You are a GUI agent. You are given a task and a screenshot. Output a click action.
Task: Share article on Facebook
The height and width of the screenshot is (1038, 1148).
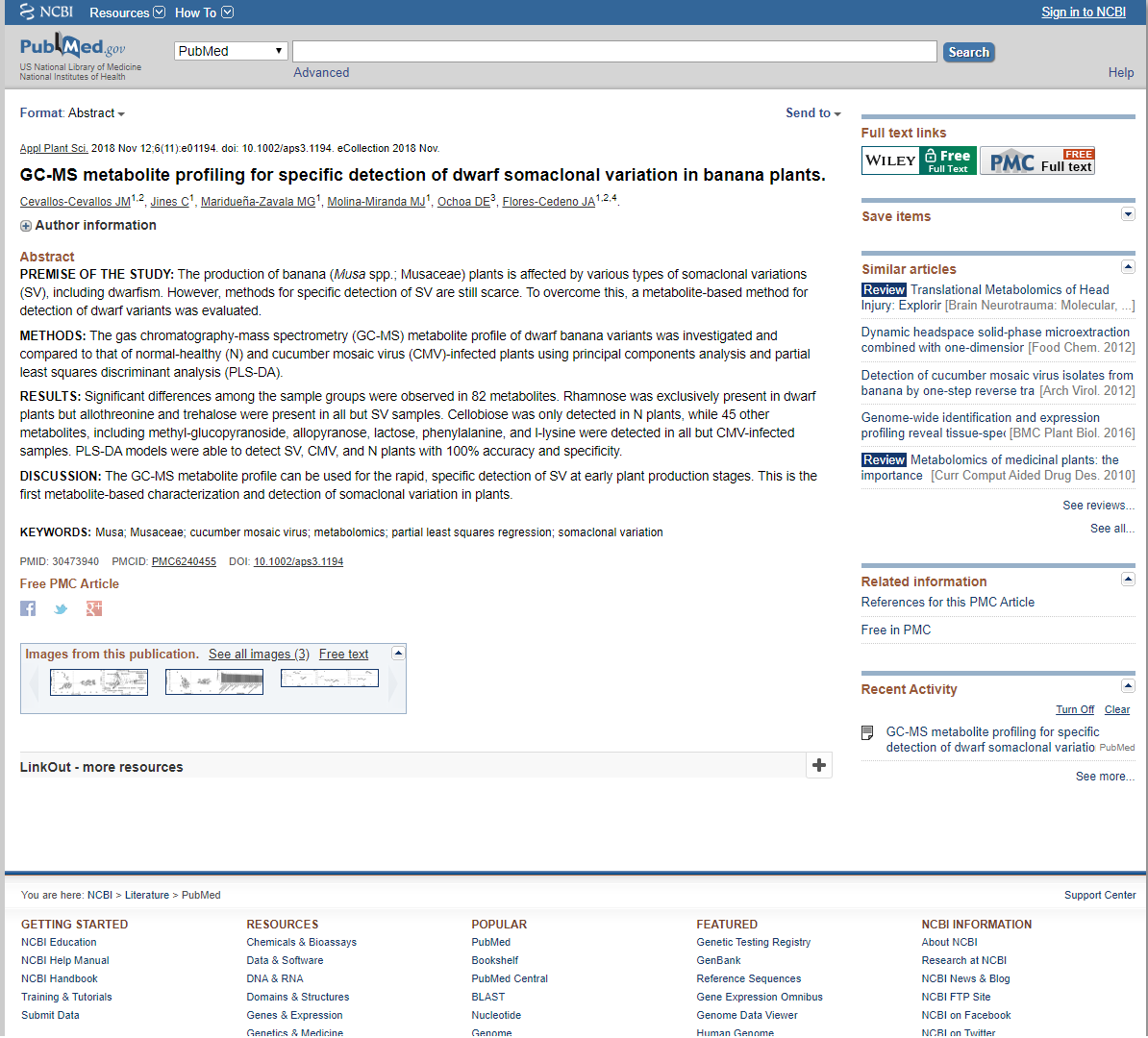[28, 608]
